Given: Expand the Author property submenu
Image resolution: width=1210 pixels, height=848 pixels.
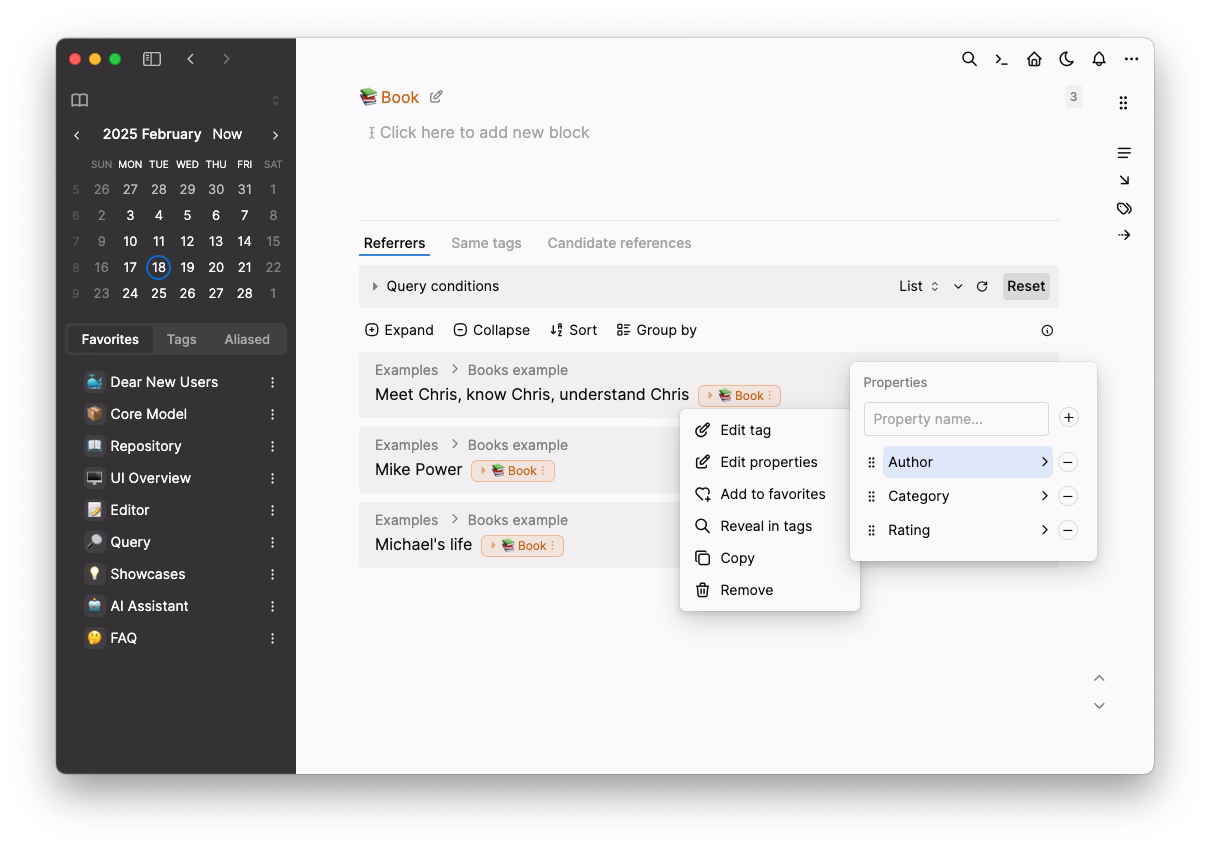Looking at the screenshot, I should [1044, 462].
